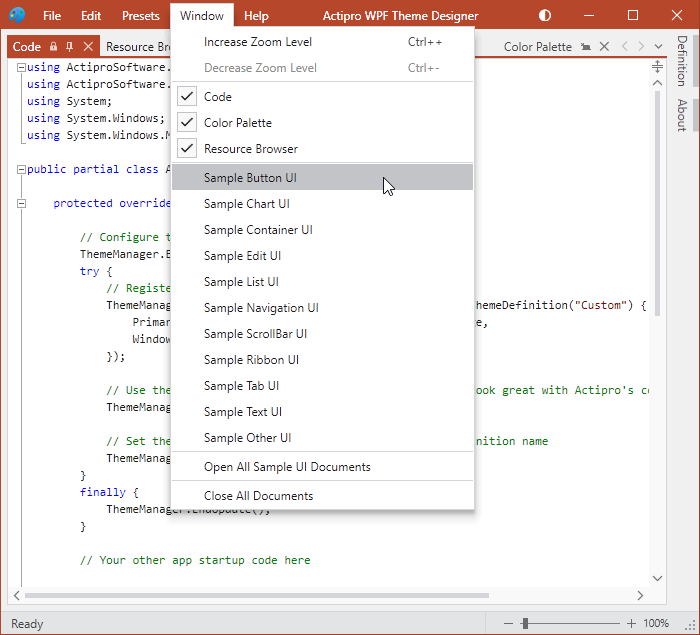Minimize the Theme Designer window
Viewport: 700px width, 635px height.
589,16
